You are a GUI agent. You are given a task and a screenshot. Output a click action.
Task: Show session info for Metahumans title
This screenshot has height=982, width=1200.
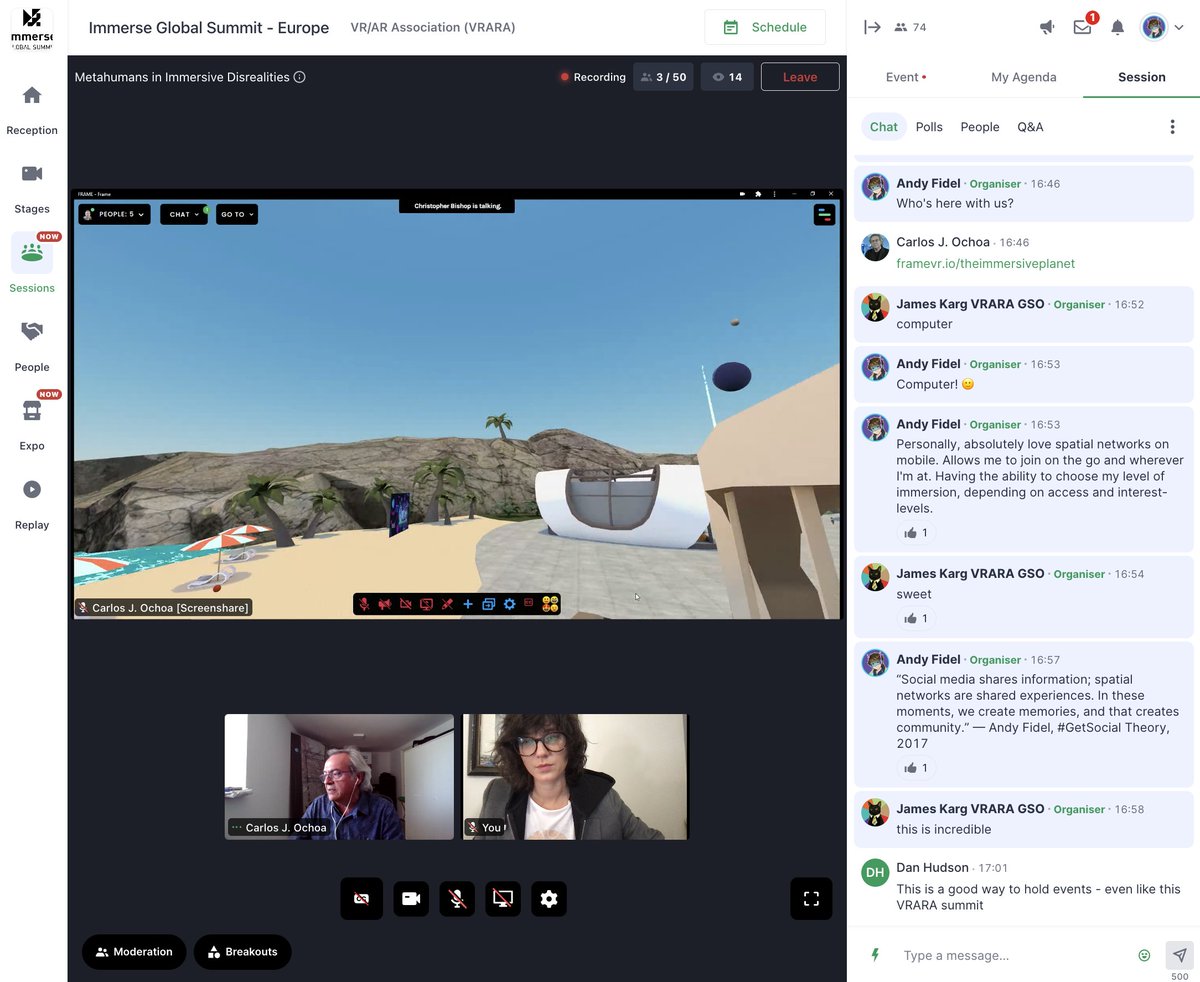point(300,77)
